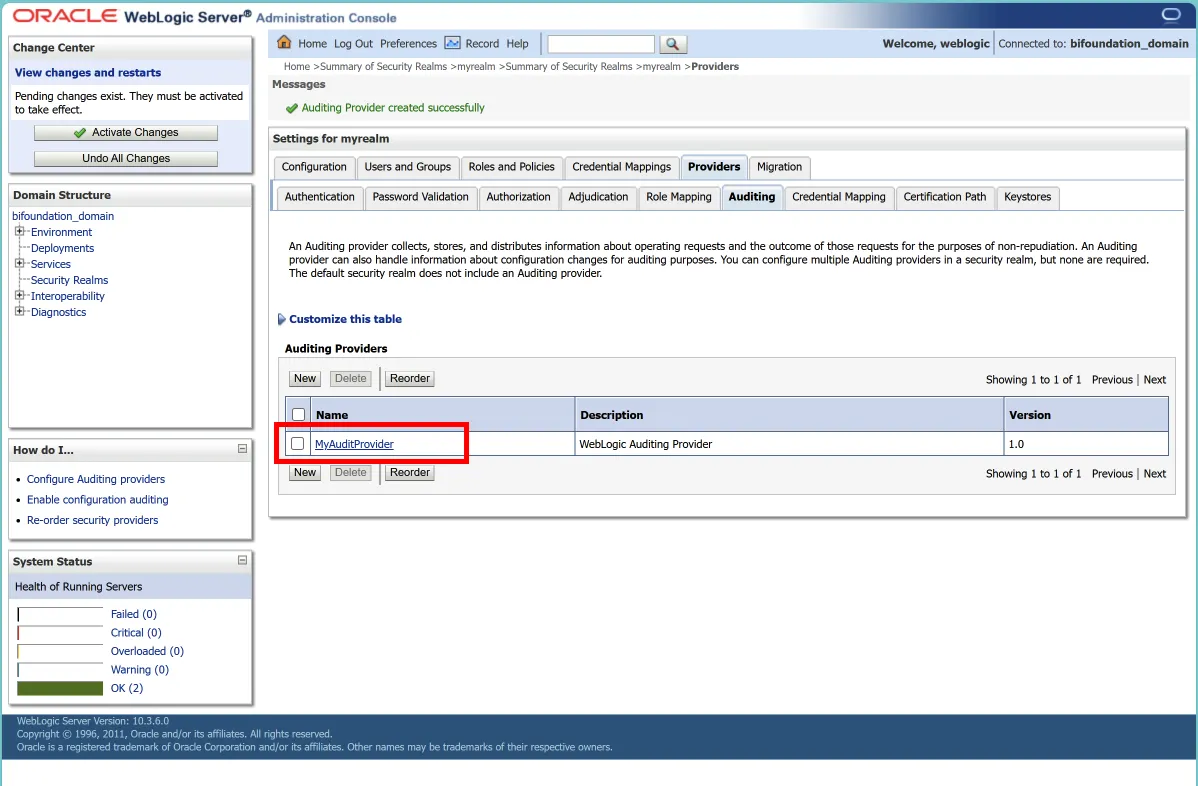Image resolution: width=1198 pixels, height=786 pixels.
Task: Click the Home house icon
Action: (x=284, y=43)
